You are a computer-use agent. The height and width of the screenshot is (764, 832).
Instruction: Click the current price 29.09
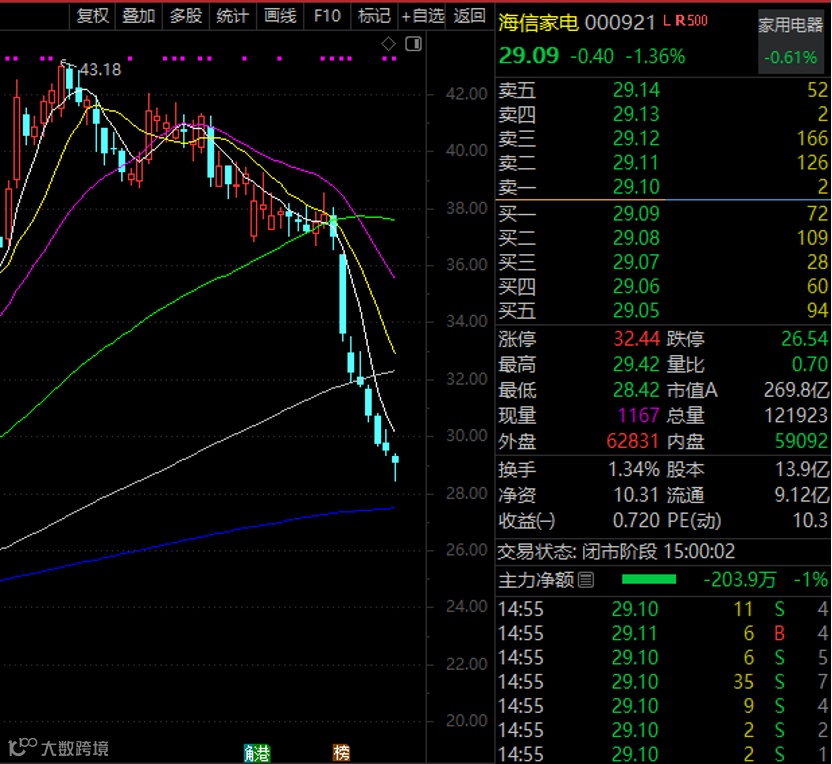tap(529, 56)
